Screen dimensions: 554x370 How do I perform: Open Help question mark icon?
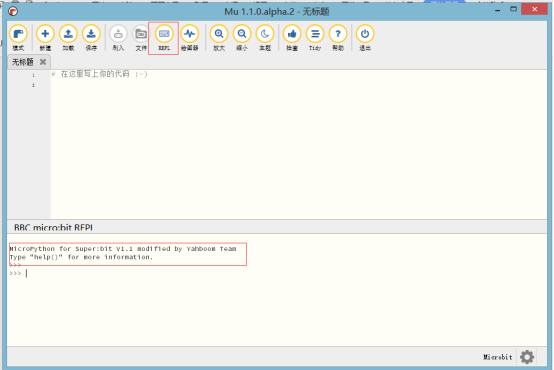pos(338,34)
